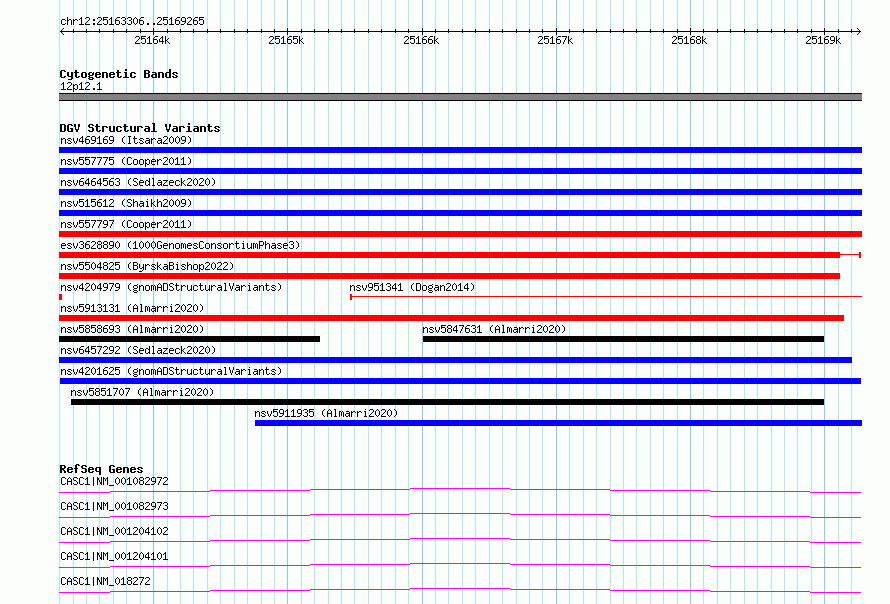890x604 pixels.
Task: Click the DGV Structural Variants track title
Action: pyautogui.click(x=140, y=128)
